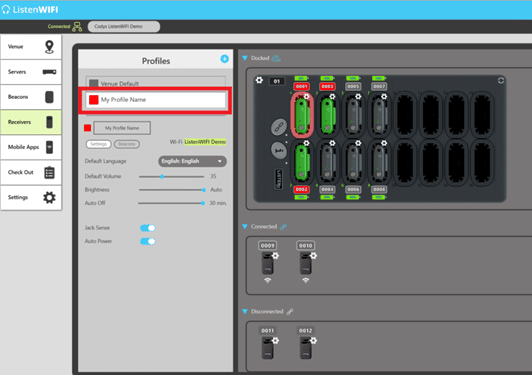532x375 pixels.
Task: Click the 0007 receiver label
Action: click(379, 87)
